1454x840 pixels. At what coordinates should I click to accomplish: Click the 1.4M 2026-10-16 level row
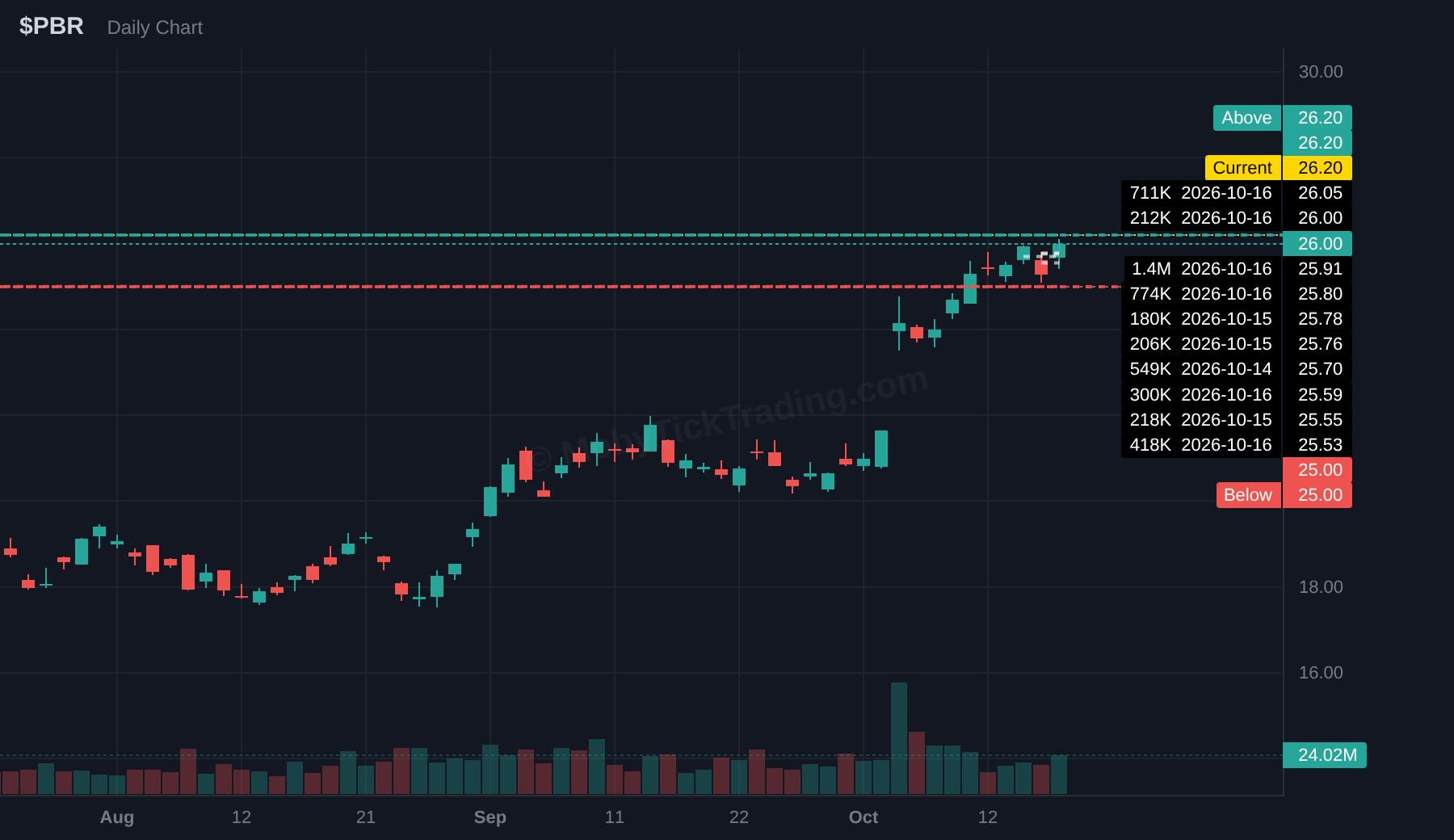click(1237, 269)
